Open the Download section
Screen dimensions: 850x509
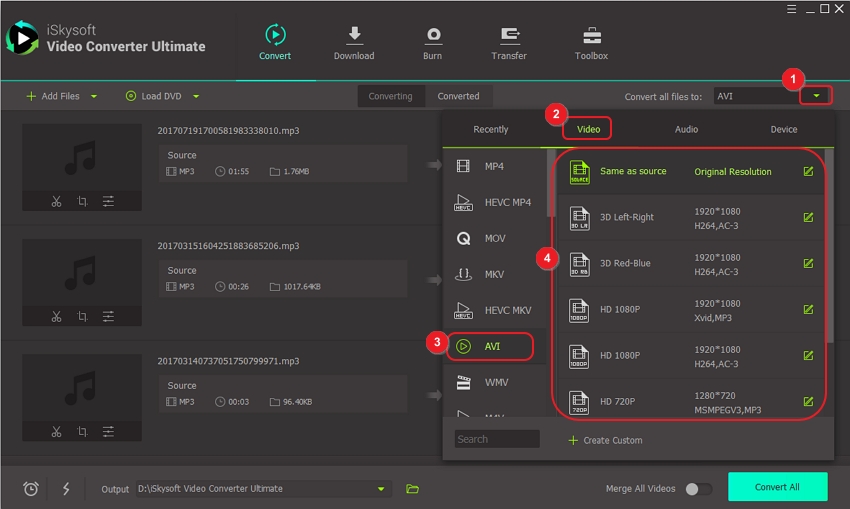point(354,42)
